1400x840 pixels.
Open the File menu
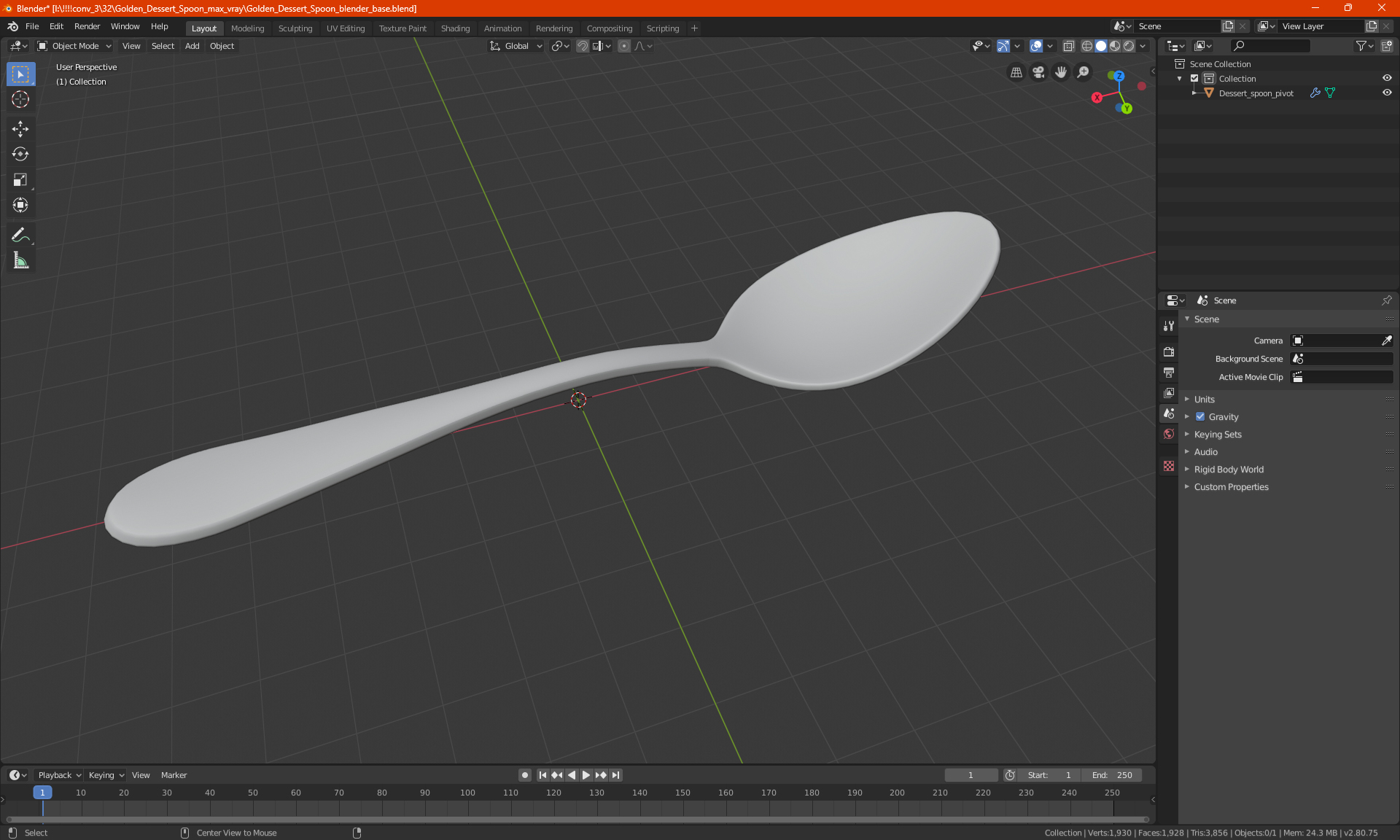32,26
